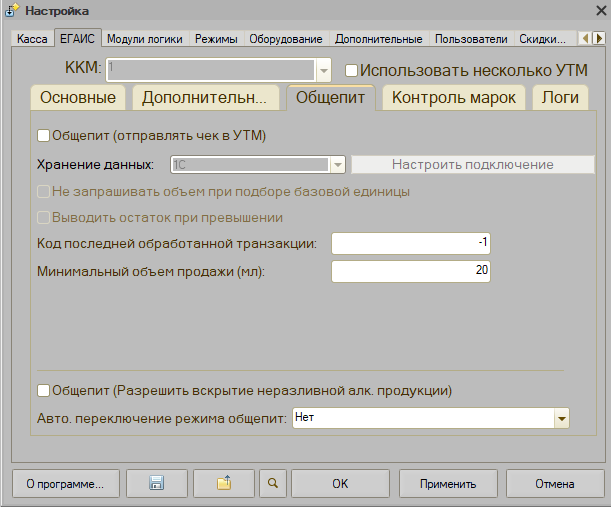Enable Общепит (отправлять чек в УТМ) checkbox
611x507 pixels.
point(43,135)
